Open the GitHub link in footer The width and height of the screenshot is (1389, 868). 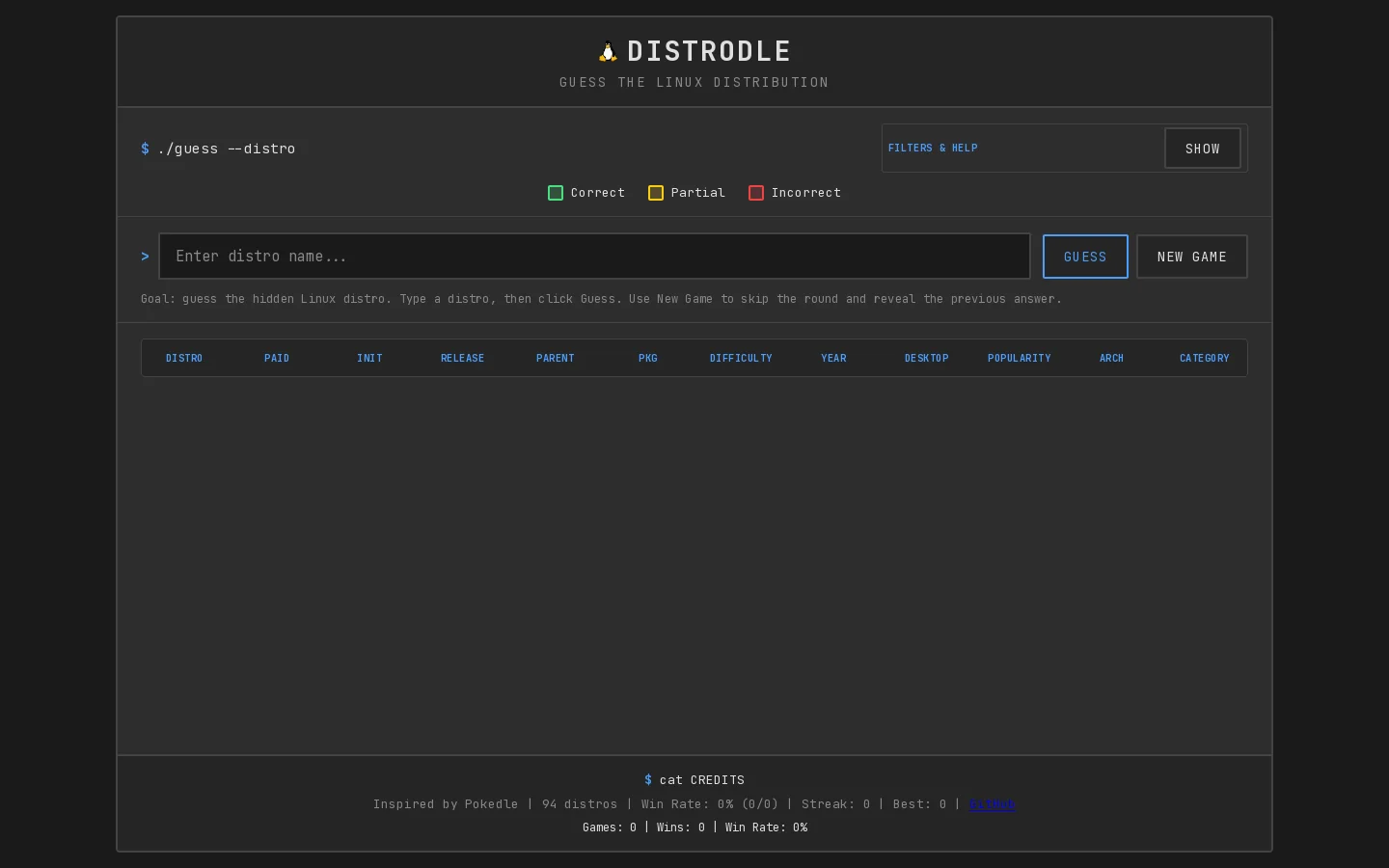[992, 804]
